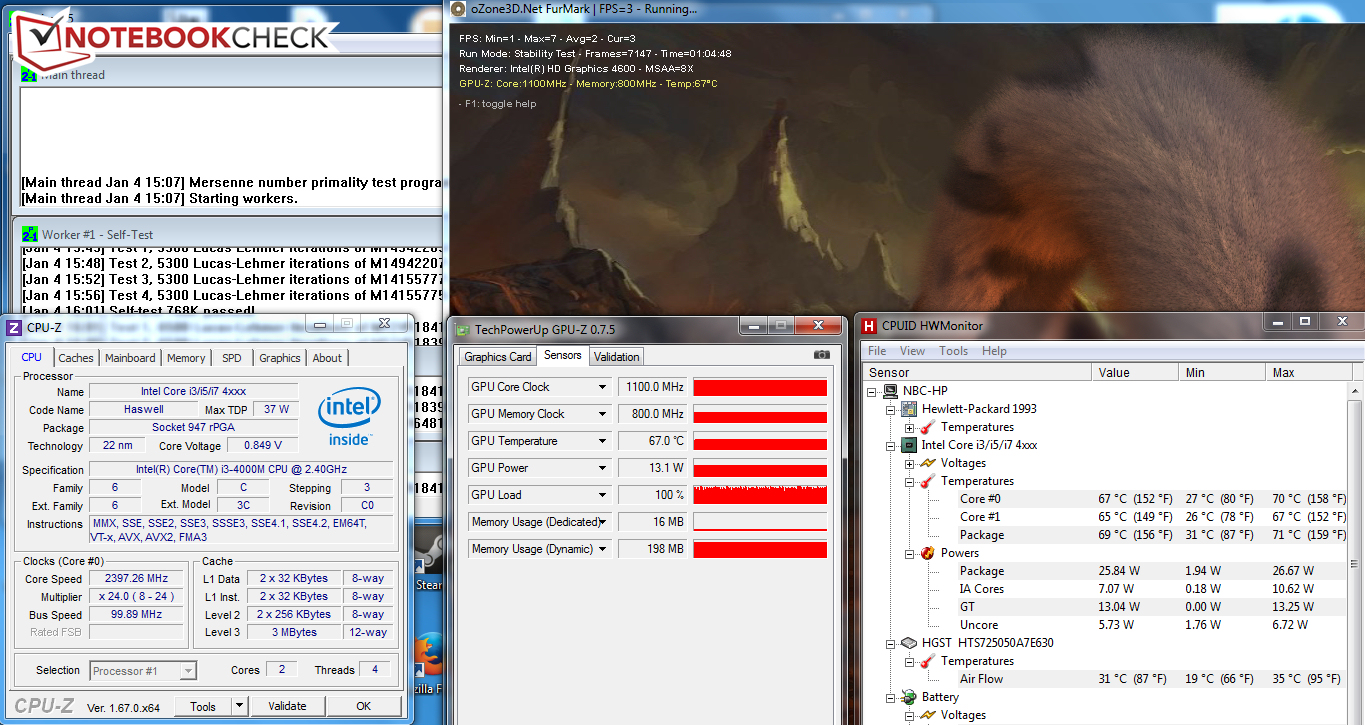Image resolution: width=1365 pixels, height=725 pixels.
Task: Collapse the NBC-HP root node
Action: point(872,391)
